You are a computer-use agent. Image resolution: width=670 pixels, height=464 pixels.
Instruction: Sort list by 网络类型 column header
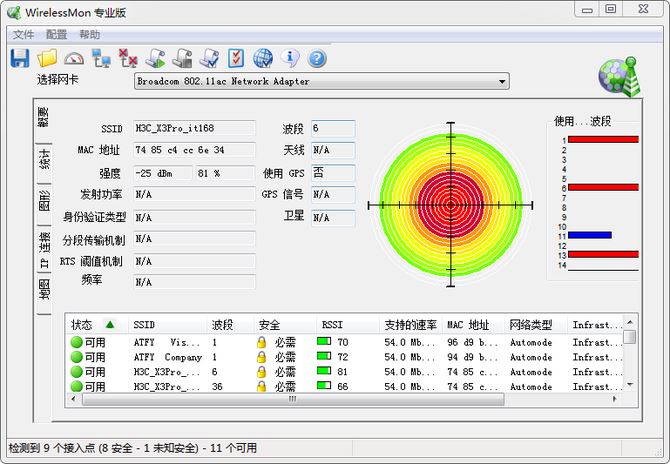pyautogui.click(x=536, y=325)
